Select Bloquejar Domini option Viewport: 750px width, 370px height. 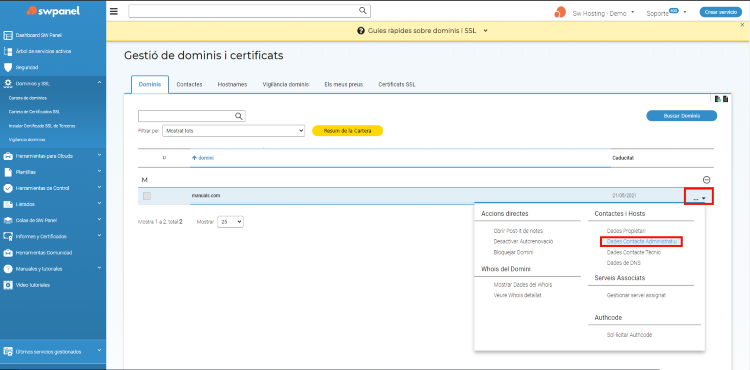pos(513,252)
